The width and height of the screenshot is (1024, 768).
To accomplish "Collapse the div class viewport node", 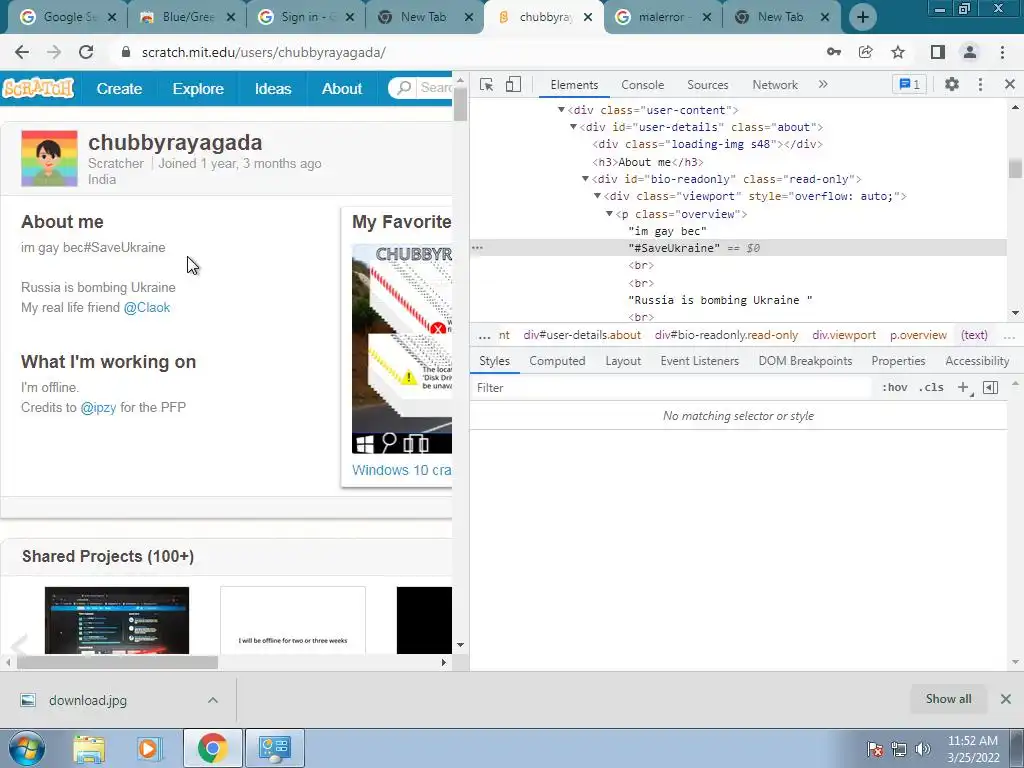I will pyautogui.click(x=598, y=196).
